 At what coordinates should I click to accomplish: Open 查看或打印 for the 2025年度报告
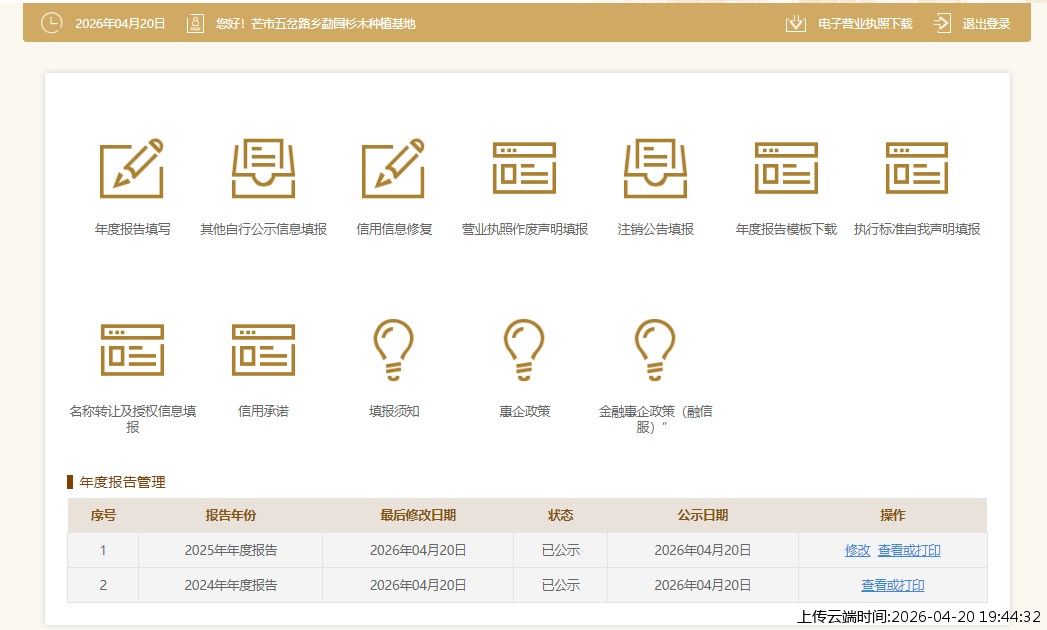point(909,550)
